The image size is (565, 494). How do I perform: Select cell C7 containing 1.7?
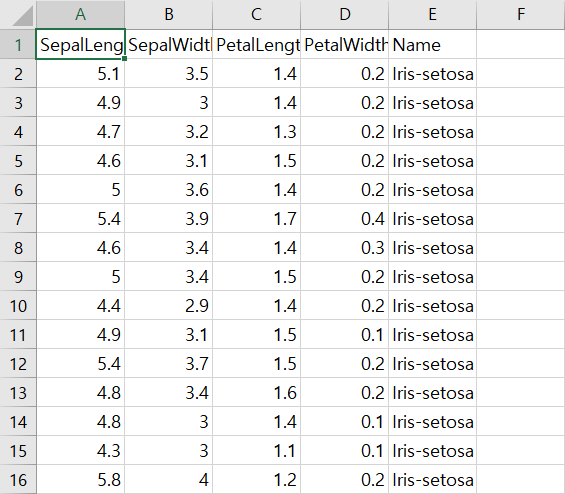[257, 218]
